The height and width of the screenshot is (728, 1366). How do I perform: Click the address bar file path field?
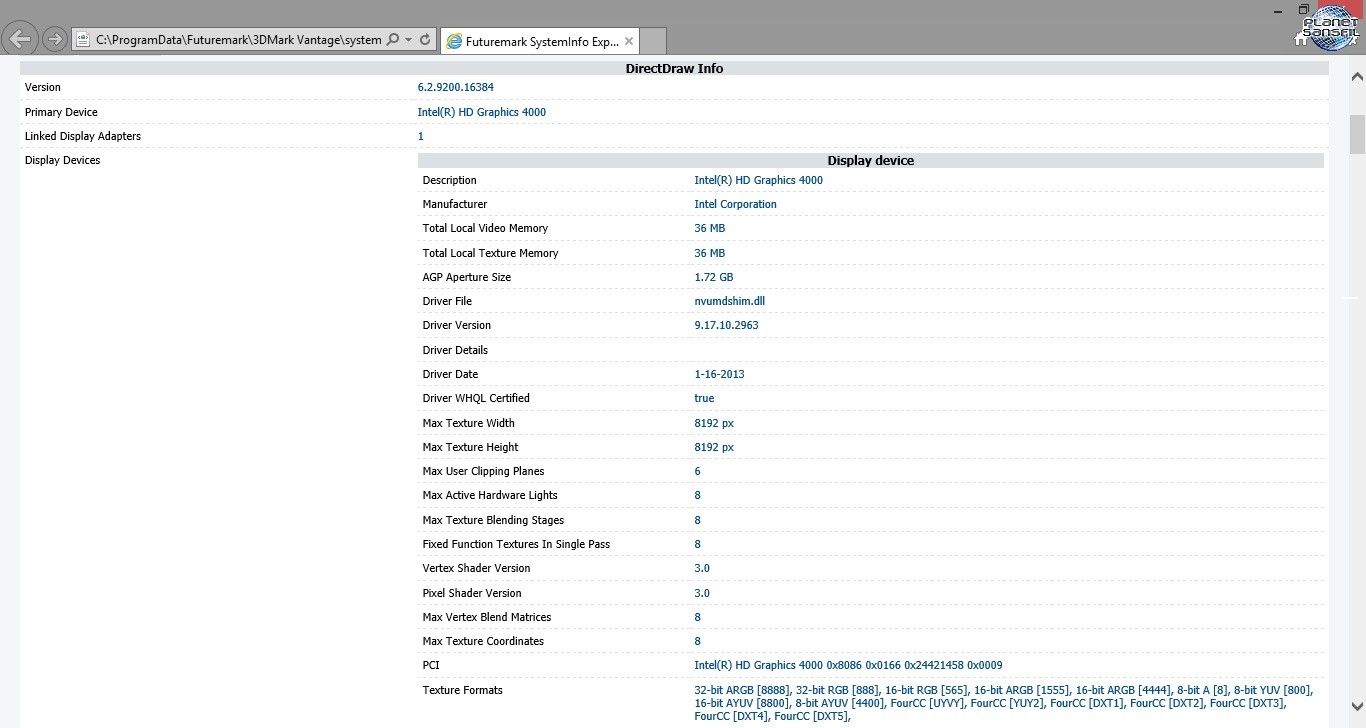(x=238, y=40)
